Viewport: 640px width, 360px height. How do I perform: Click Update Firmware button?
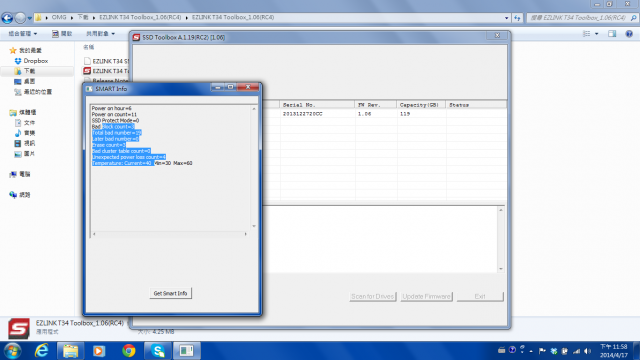tap(426, 296)
